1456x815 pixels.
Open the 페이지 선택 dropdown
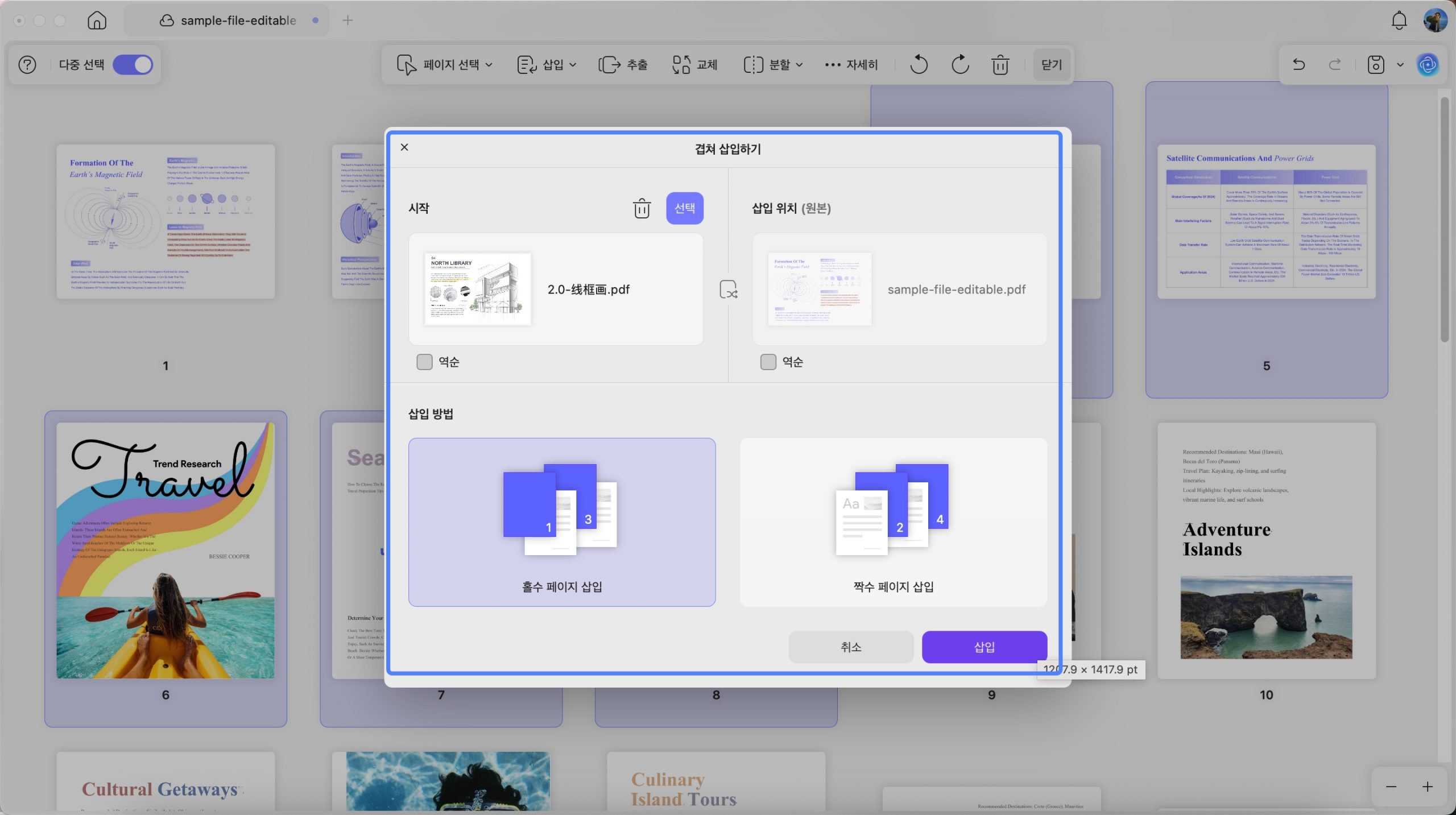444,65
